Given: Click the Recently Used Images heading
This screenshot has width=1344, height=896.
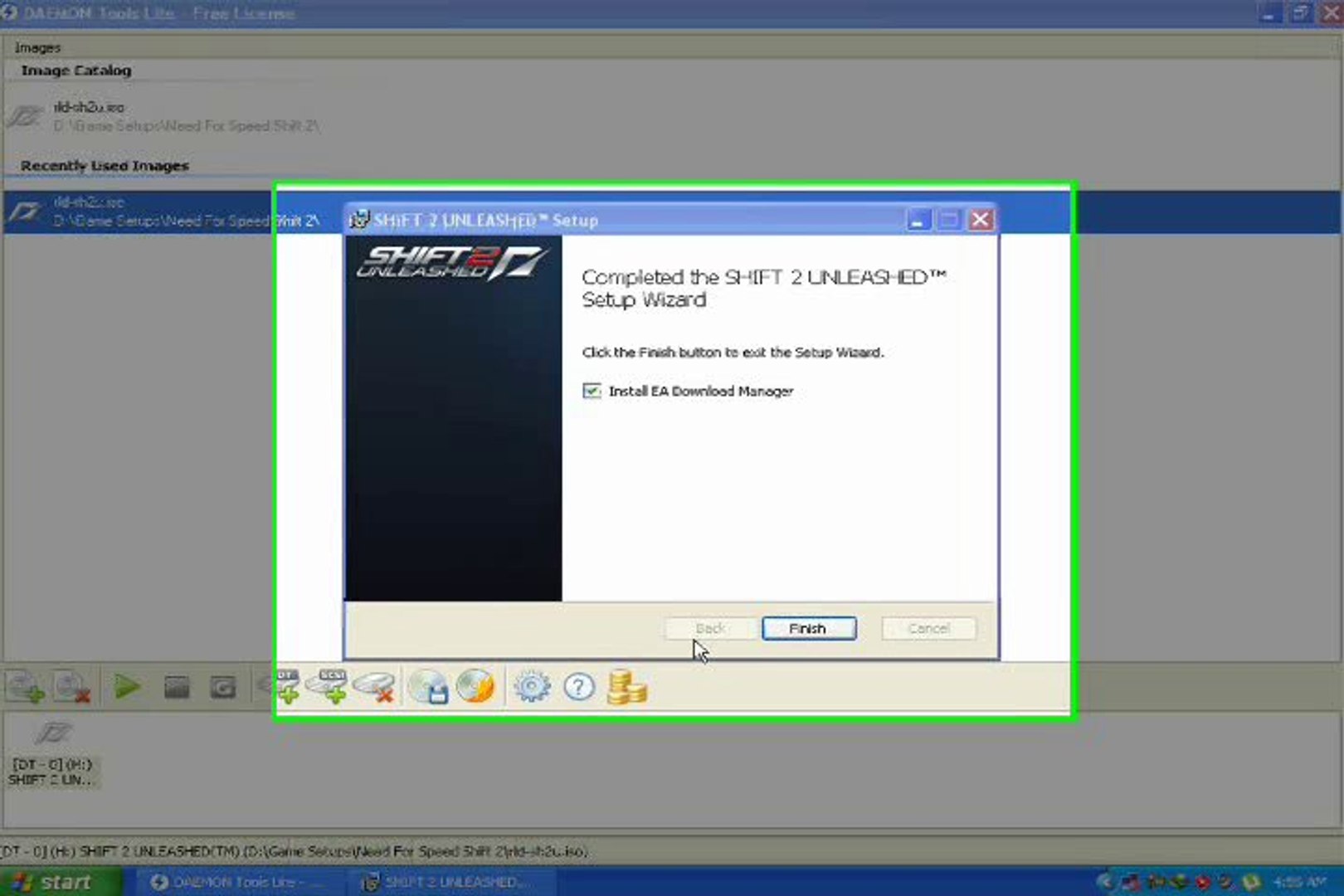Looking at the screenshot, I should (x=105, y=166).
